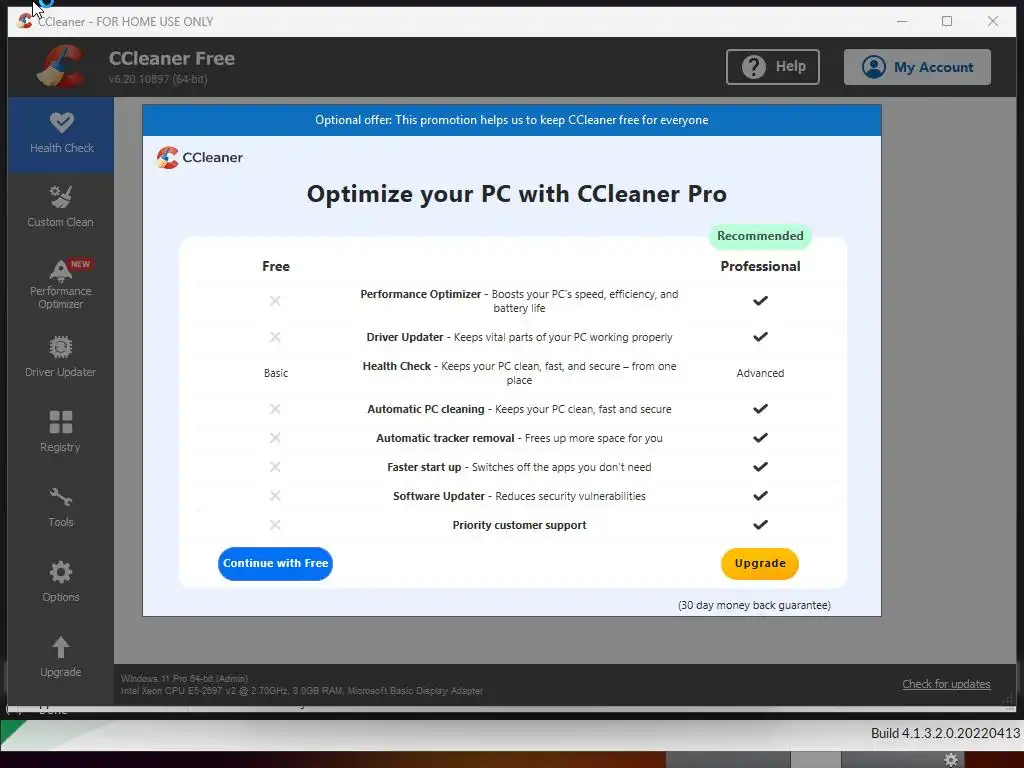The width and height of the screenshot is (1024, 768).
Task: Click Continue with Free button
Action: point(275,564)
